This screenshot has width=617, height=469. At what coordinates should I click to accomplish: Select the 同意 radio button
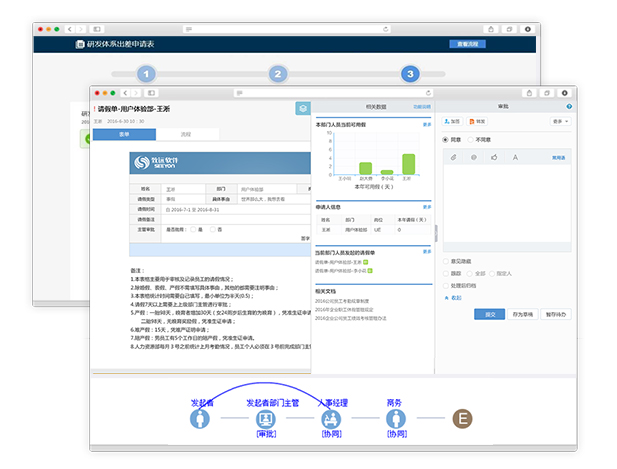pyautogui.click(x=445, y=139)
